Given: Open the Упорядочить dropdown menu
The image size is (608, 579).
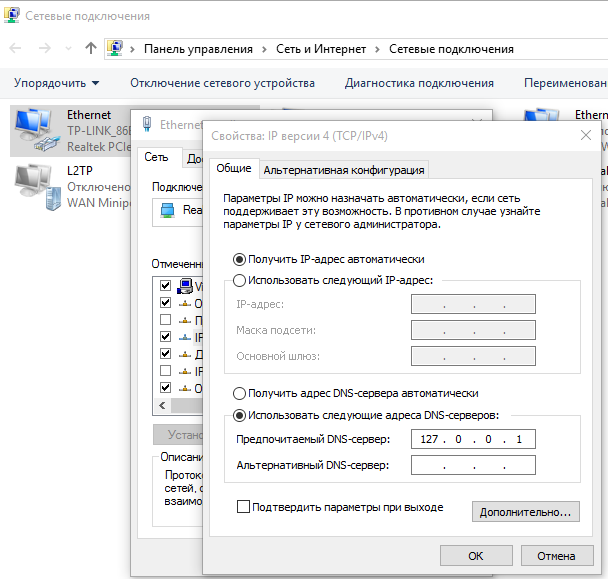Looking at the screenshot, I should pyautogui.click(x=57, y=83).
